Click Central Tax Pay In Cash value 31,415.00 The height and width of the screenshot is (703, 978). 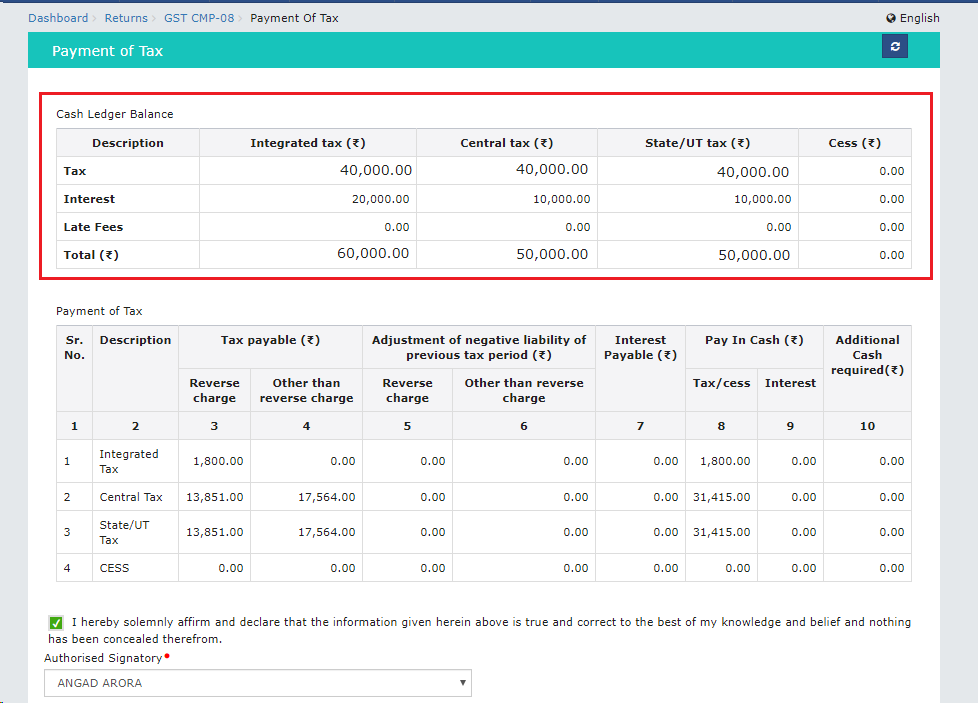[x=722, y=497]
